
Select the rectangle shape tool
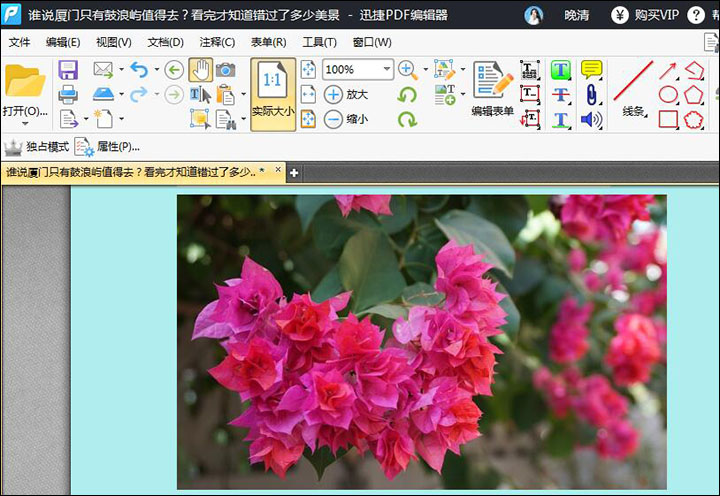point(668,119)
